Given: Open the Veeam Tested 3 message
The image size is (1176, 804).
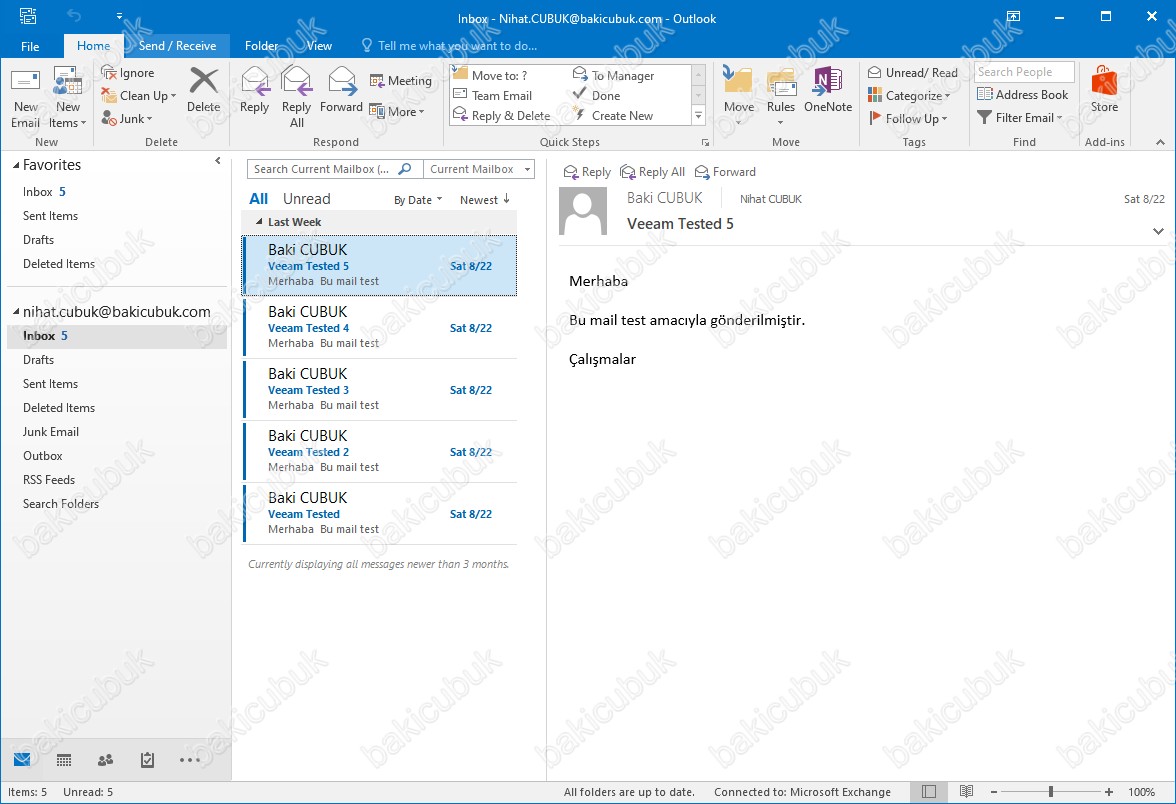Looking at the screenshot, I should (x=380, y=390).
